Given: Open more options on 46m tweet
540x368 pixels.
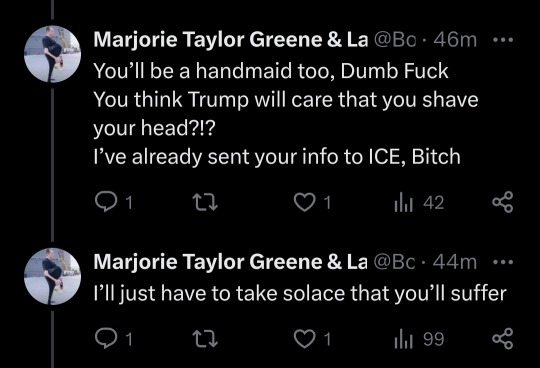Looking at the screenshot, I should coord(503,40).
